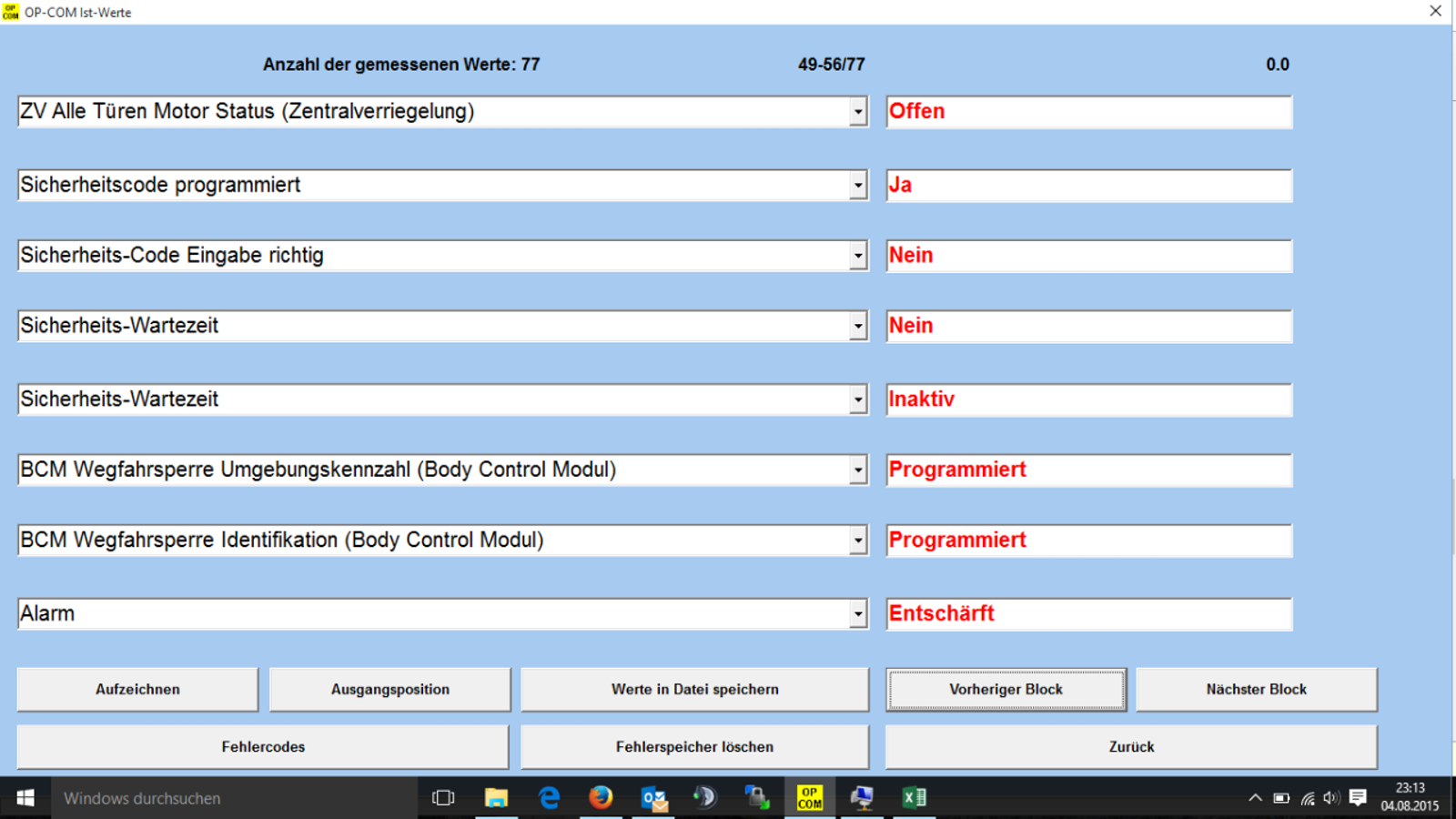Open the BCM Wegfahrsperre Identifikation dropdown
Viewport: 1456px width, 819px height.
point(857,541)
